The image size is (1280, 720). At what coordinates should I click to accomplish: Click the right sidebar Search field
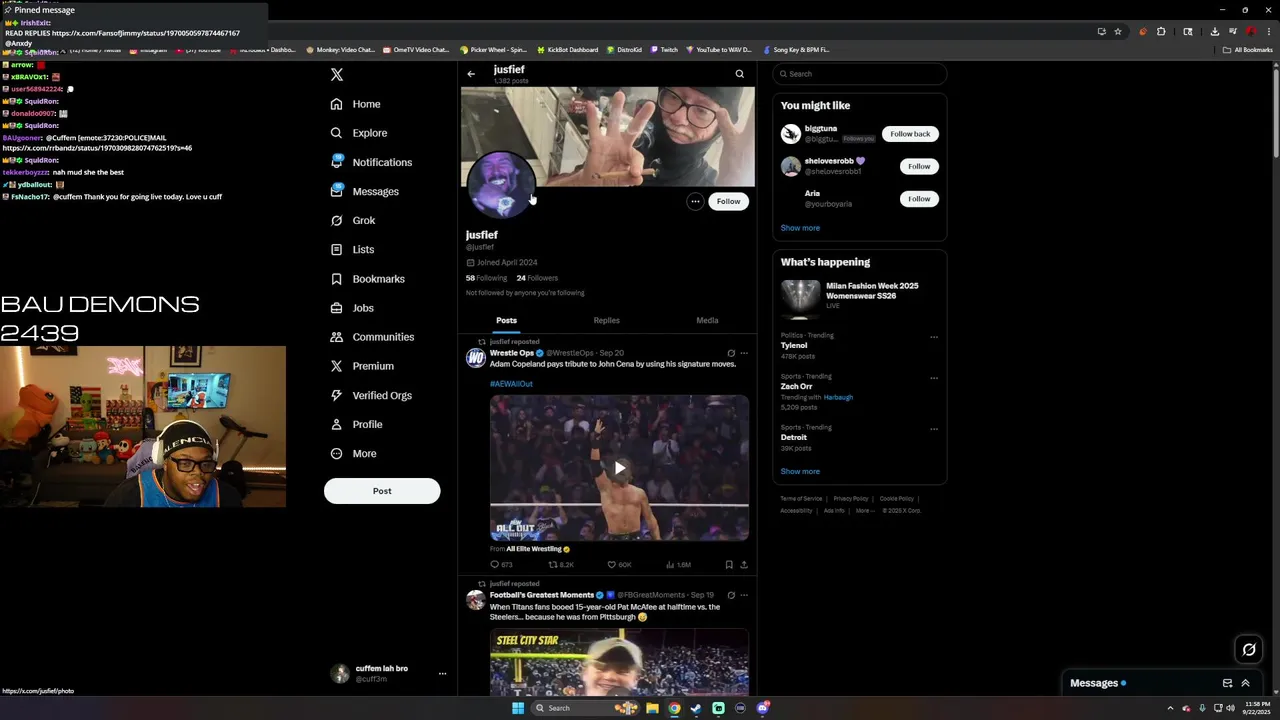point(859,74)
